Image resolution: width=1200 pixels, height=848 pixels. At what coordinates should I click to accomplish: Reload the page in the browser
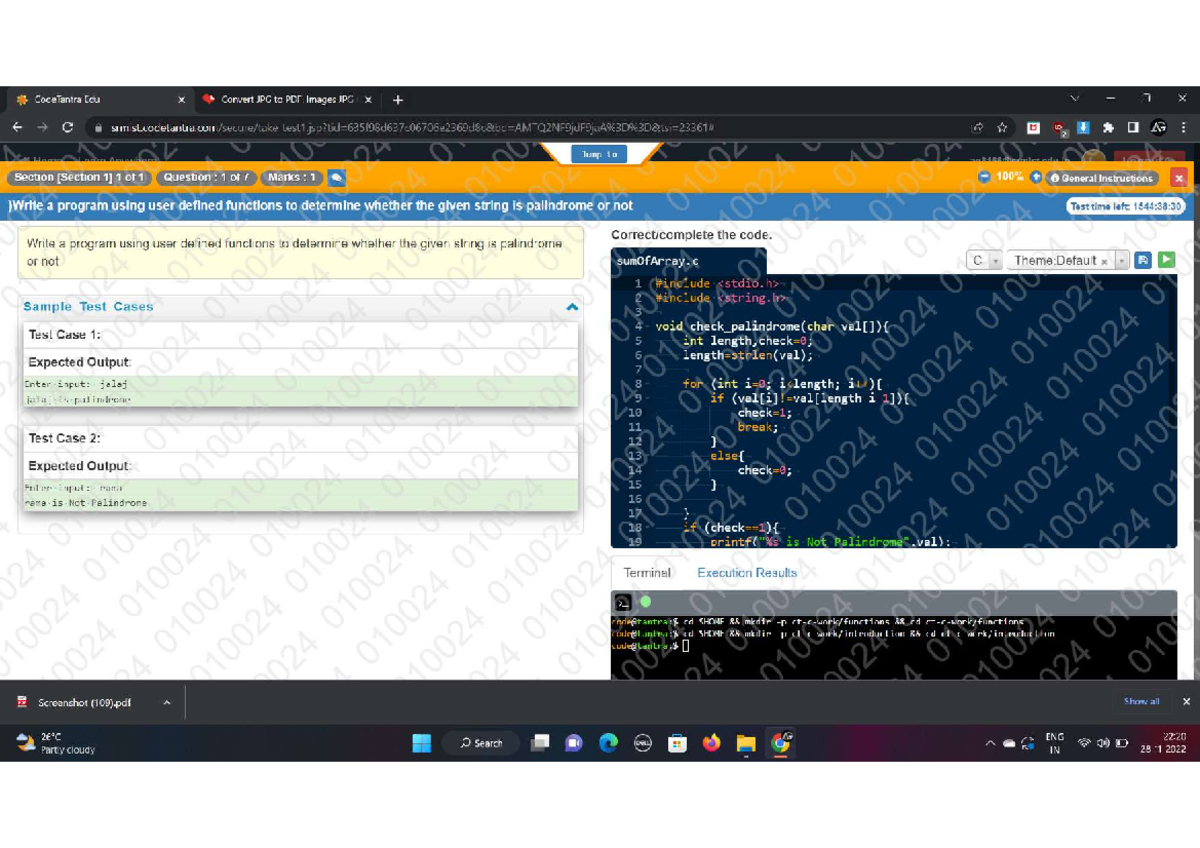pyautogui.click(x=67, y=127)
